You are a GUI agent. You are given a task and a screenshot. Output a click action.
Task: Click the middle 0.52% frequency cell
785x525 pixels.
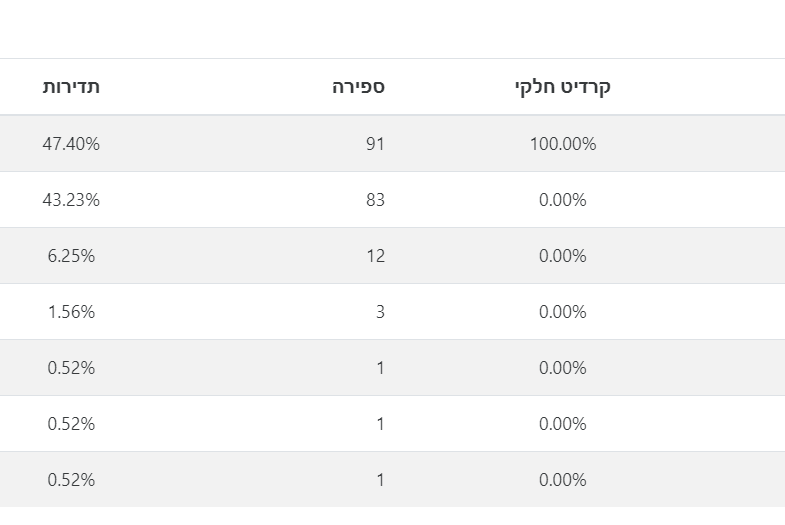click(x=71, y=424)
